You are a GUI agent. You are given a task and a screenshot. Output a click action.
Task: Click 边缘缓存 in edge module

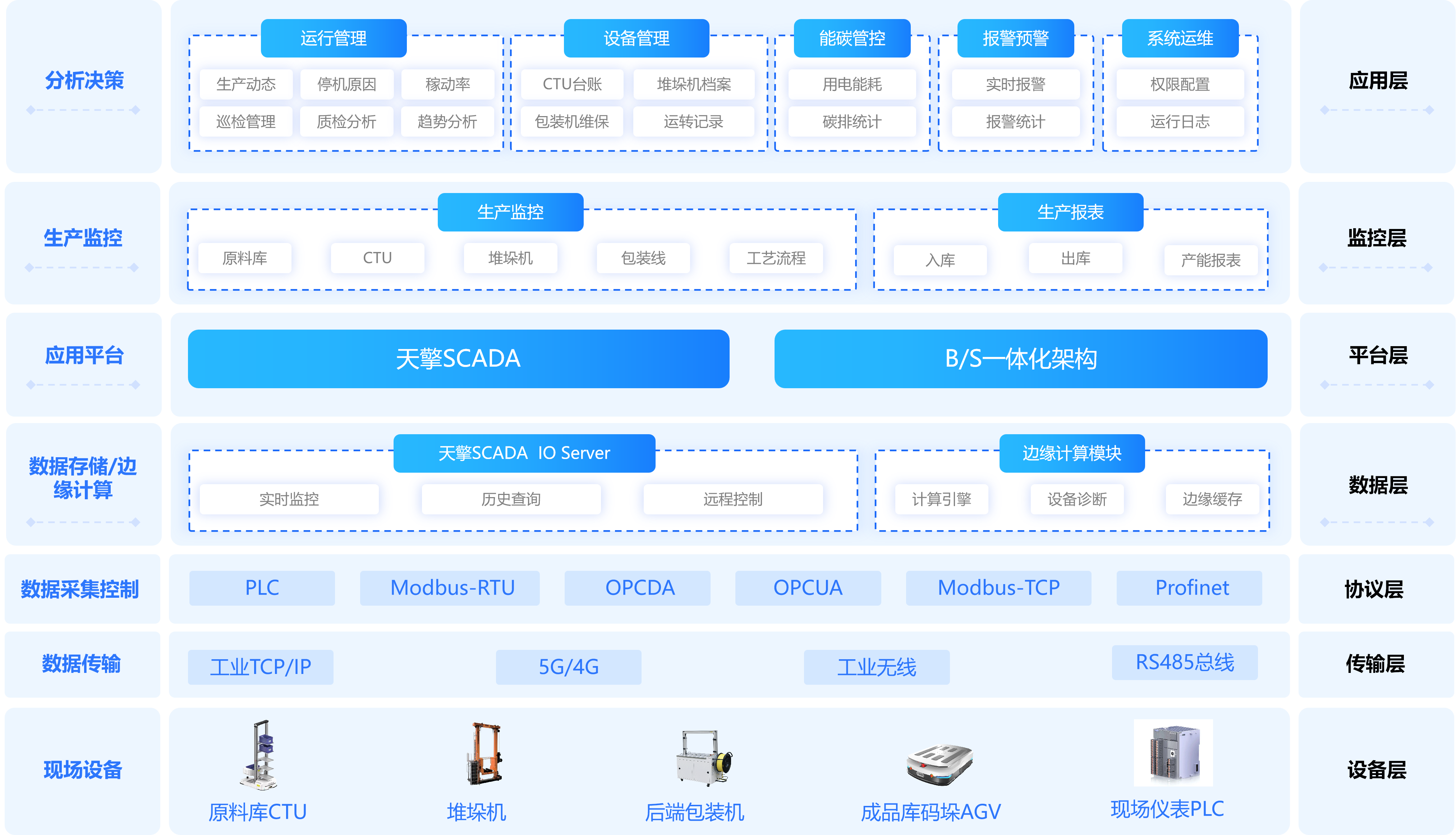(1212, 499)
